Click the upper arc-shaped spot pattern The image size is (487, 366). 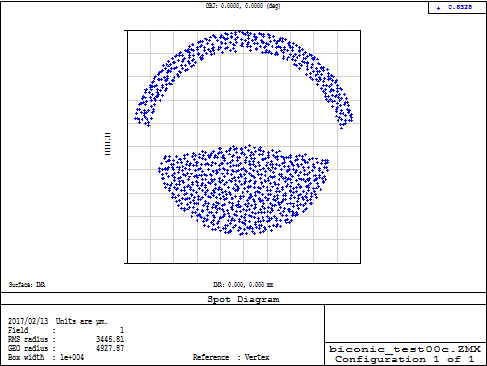click(x=244, y=42)
